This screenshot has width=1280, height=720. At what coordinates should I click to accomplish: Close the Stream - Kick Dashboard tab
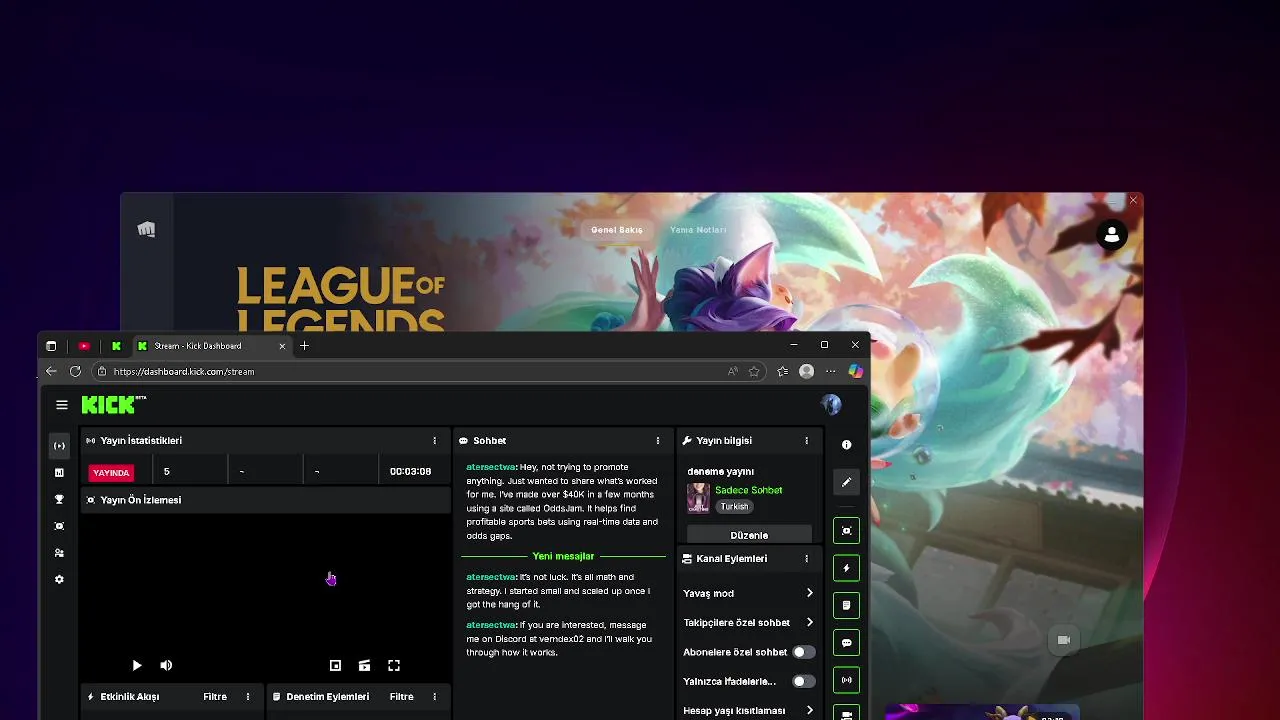pyautogui.click(x=282, y=346)
